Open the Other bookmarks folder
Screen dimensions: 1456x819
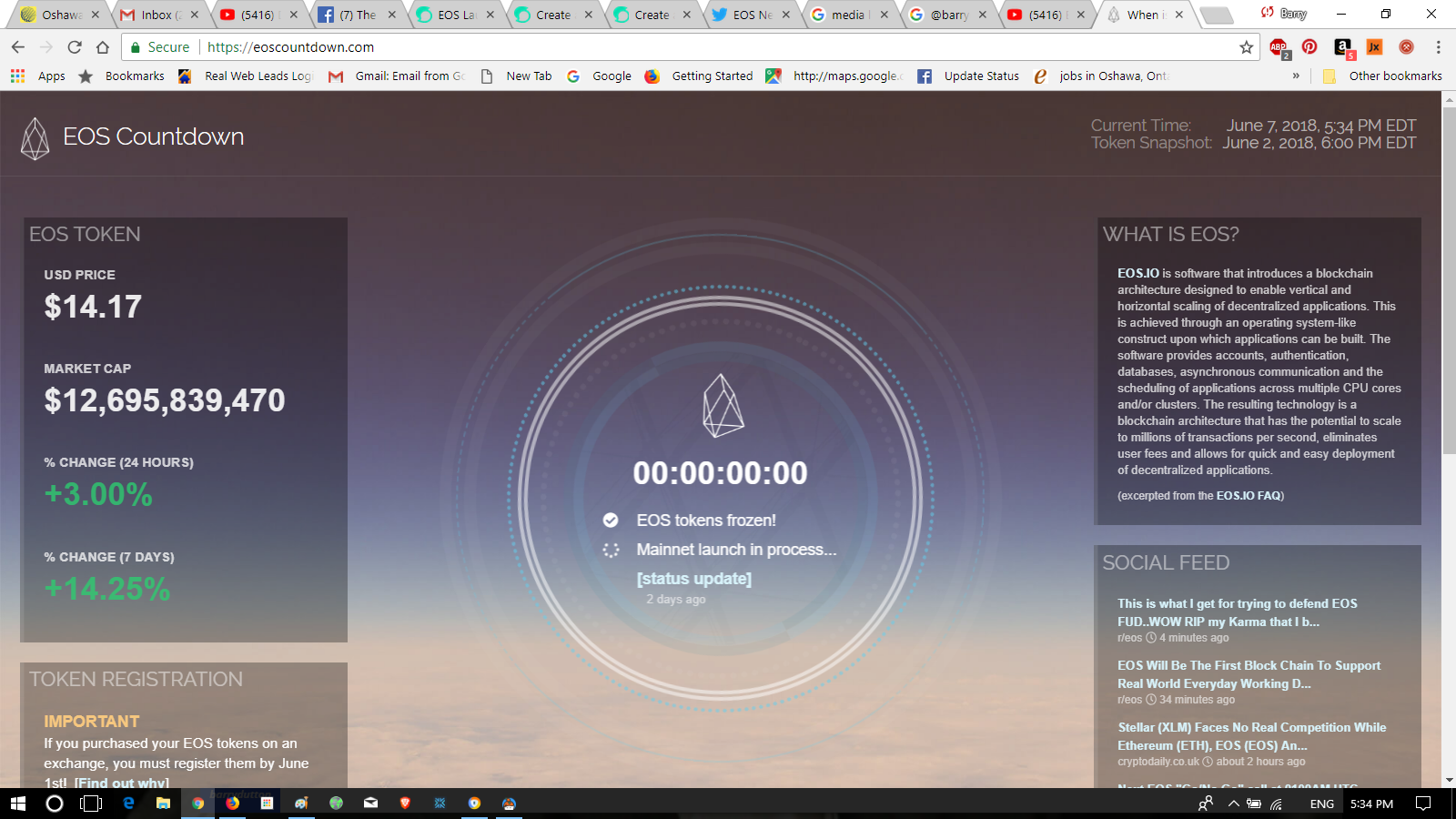[x=1383, y=76]
